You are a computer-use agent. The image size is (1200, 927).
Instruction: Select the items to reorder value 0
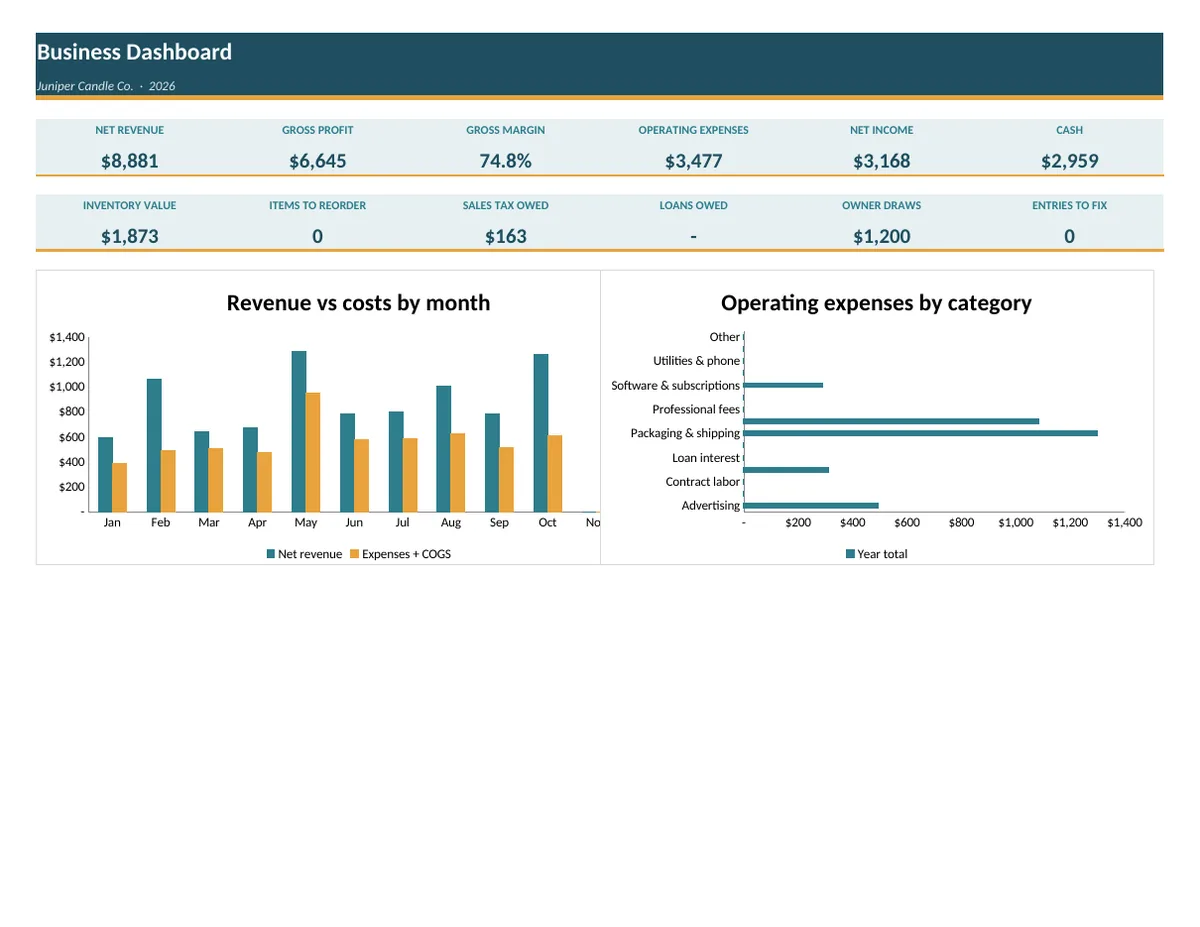[318, 237]
